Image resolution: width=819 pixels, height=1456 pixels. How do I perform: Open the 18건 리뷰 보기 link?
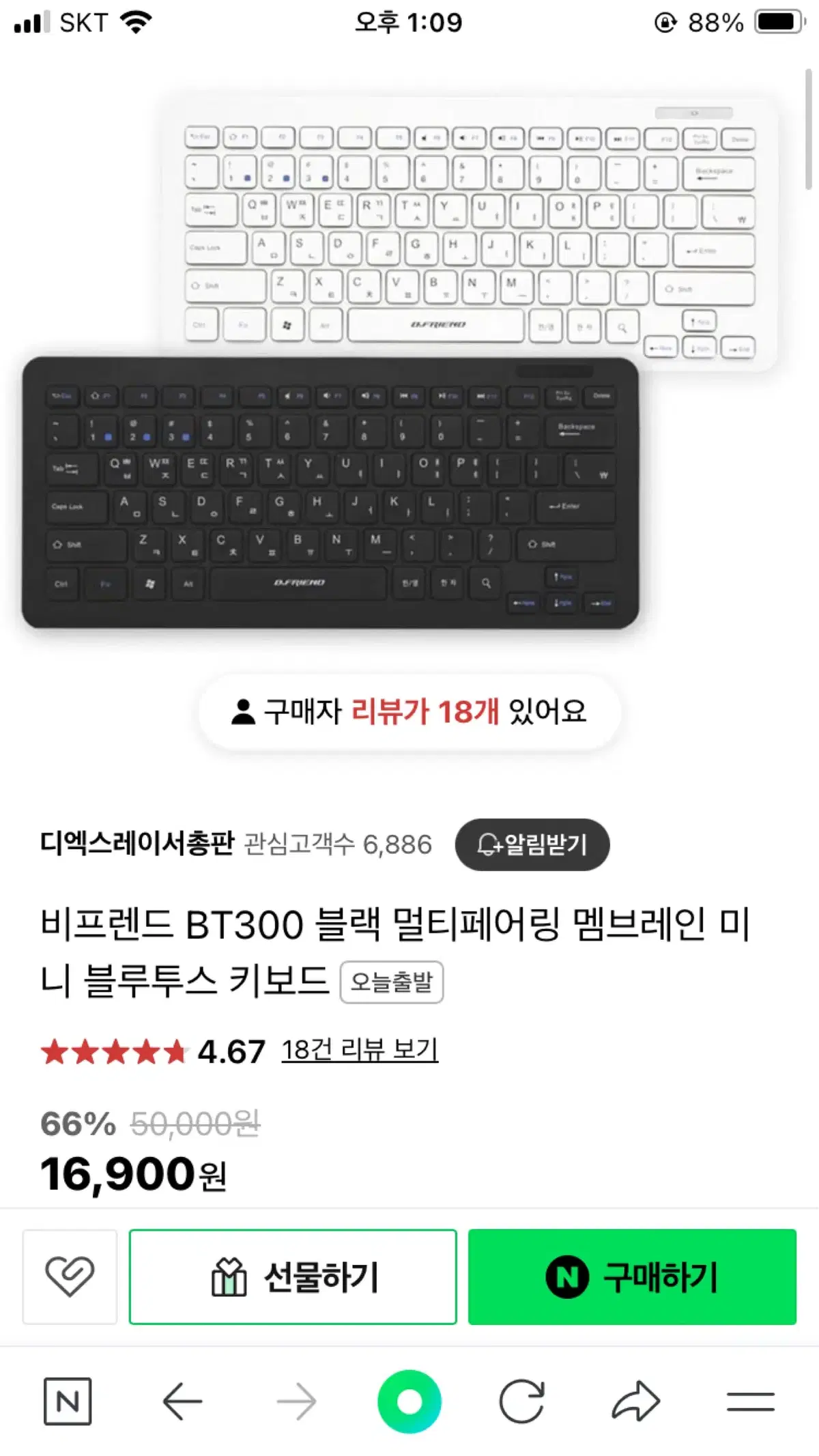[360, 1050]
